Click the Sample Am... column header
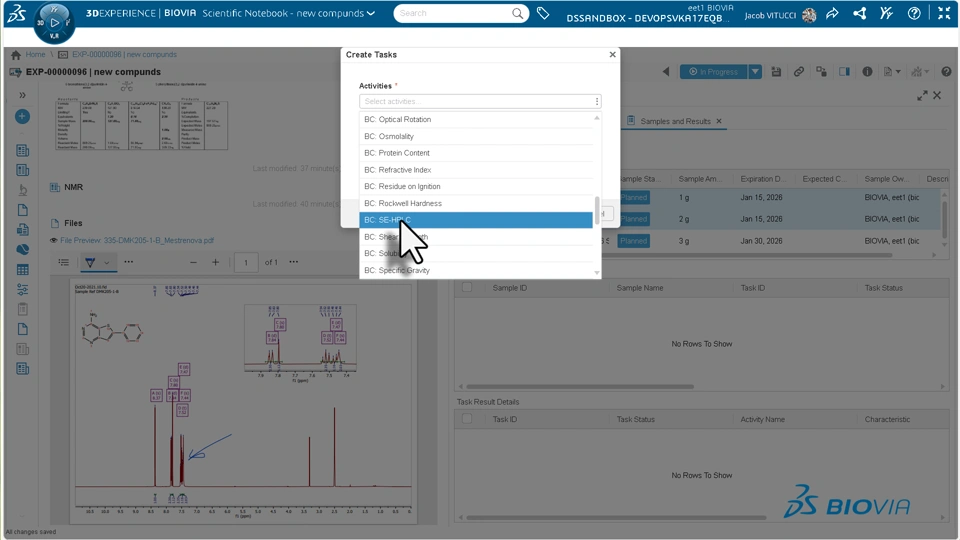The height and width of the screenshot is (540, 960). (x=700, y=179)
